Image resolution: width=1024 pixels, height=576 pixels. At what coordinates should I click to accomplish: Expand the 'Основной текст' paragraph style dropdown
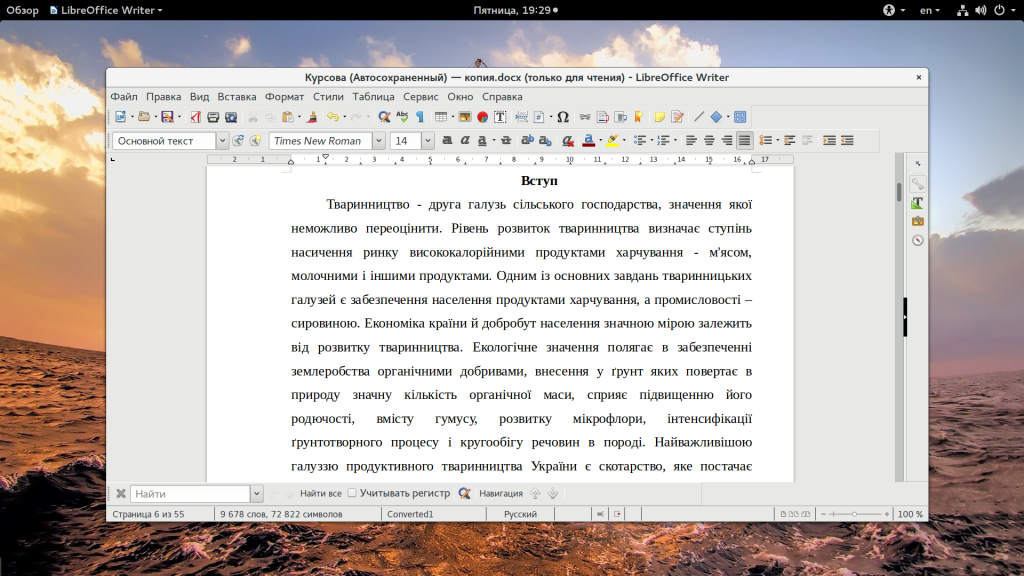click(x=222, y=141)
